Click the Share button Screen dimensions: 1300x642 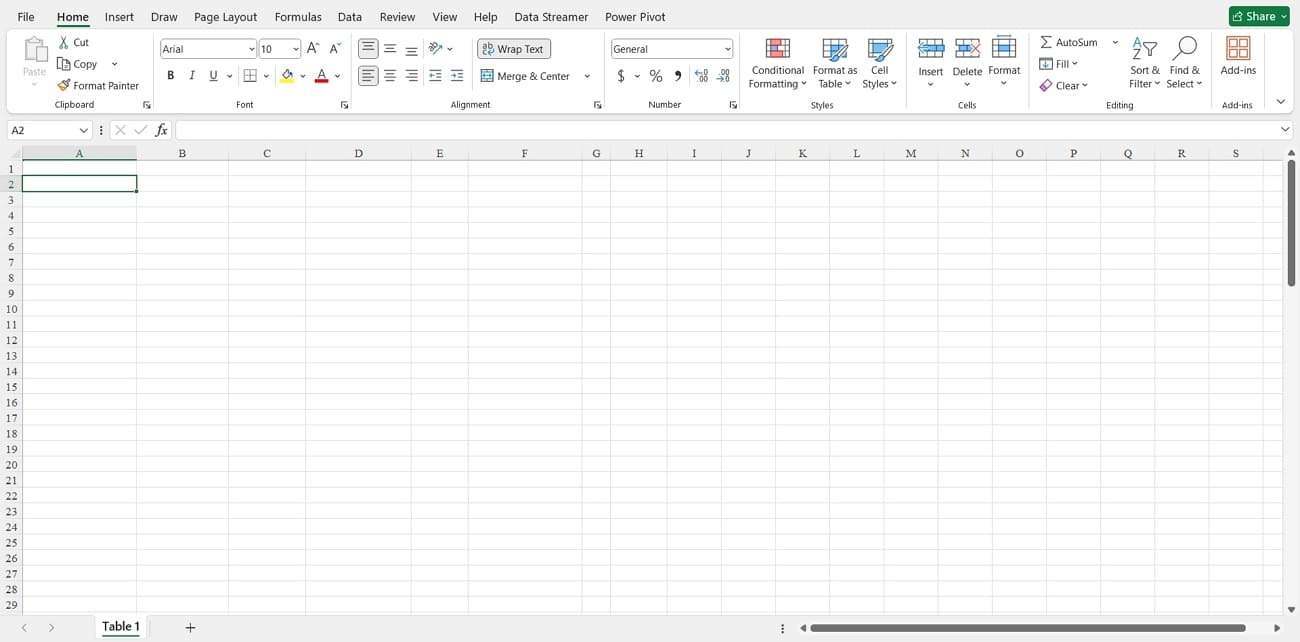[1258, 16]
